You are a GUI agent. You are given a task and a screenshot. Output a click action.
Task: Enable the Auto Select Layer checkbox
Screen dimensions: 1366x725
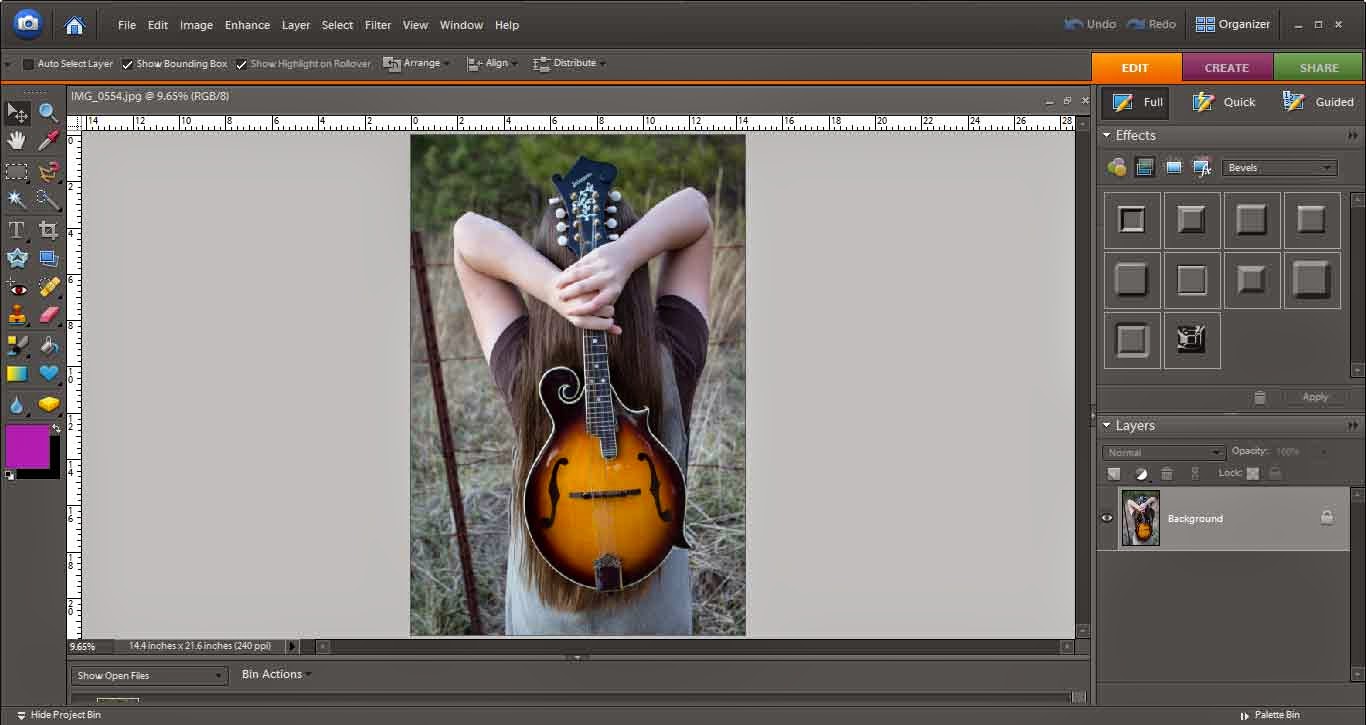point(28,64)
